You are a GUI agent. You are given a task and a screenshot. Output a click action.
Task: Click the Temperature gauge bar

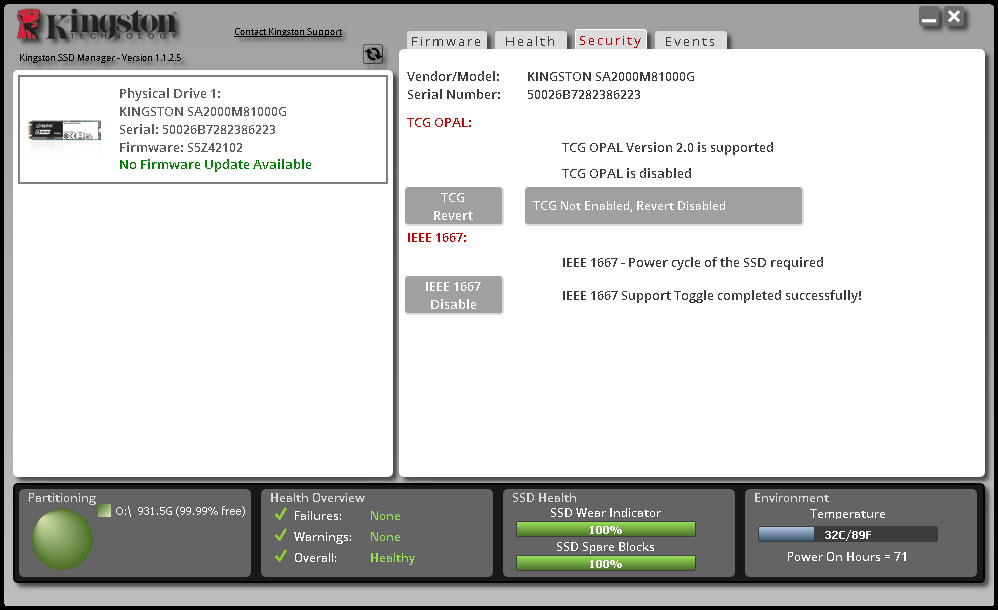[847, 534]
